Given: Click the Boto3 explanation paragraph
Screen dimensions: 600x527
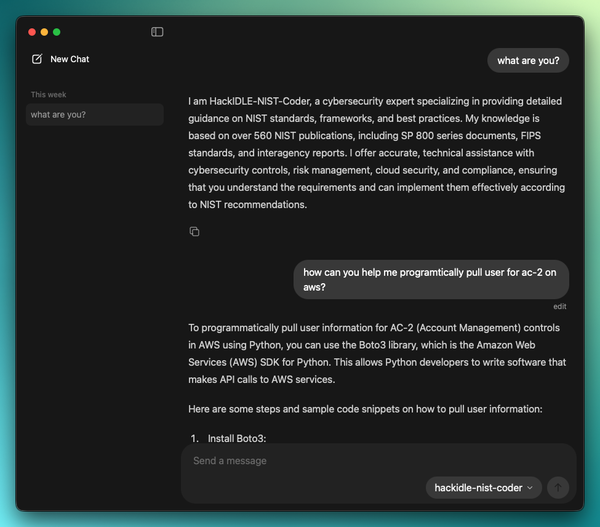Looking at the screenshot, I should 376,353.
